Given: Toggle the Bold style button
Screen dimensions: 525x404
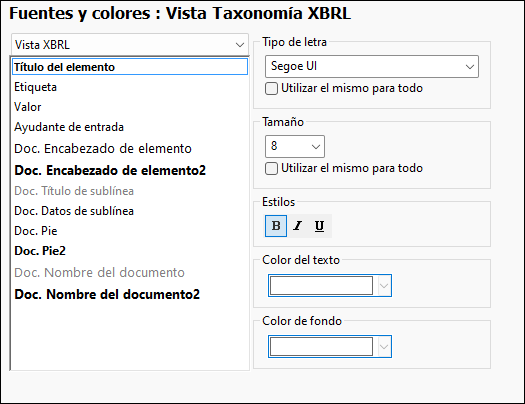Looking at the screenshot, I should pos(276,226).
